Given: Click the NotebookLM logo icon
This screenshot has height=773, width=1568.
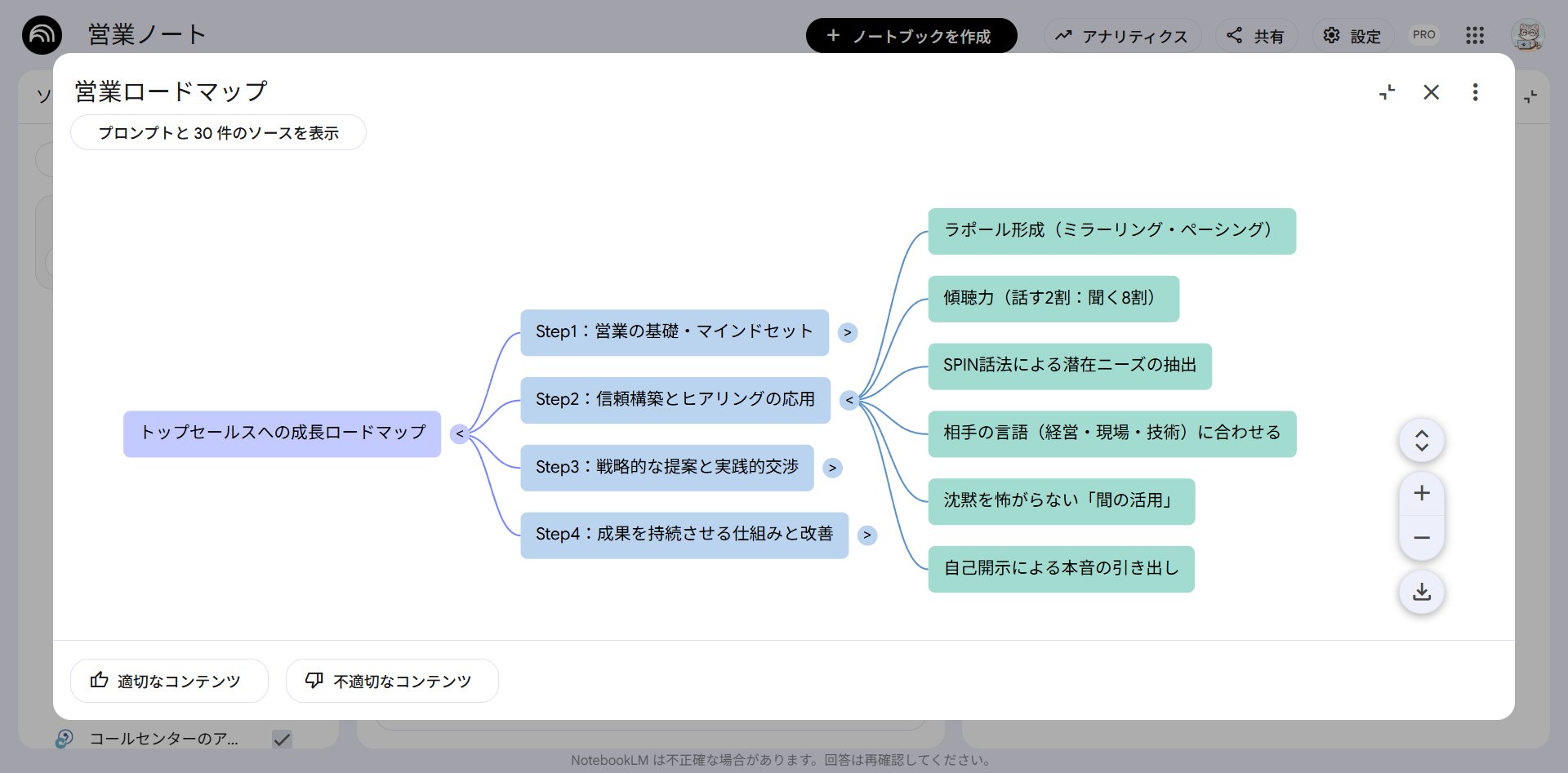Looking at the screenshot, I should coord(42,35).
